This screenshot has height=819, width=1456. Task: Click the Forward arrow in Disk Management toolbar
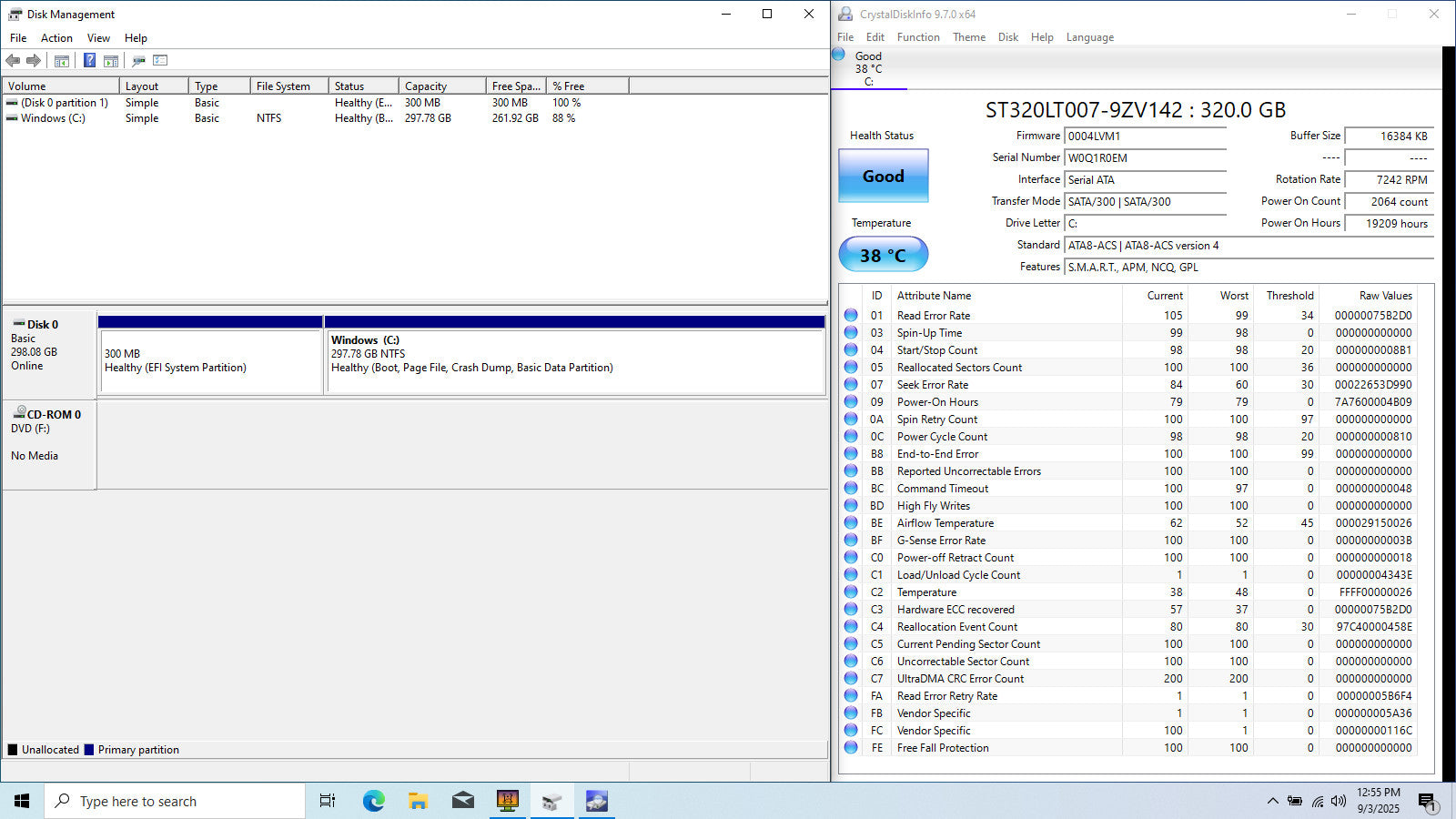(34, 61)
